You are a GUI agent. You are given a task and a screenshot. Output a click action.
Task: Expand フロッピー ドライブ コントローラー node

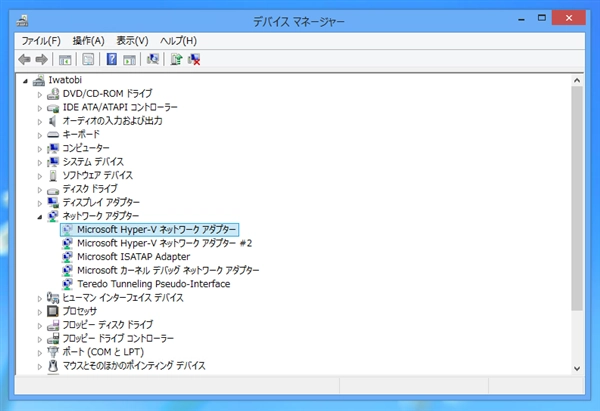pos(39,339)
